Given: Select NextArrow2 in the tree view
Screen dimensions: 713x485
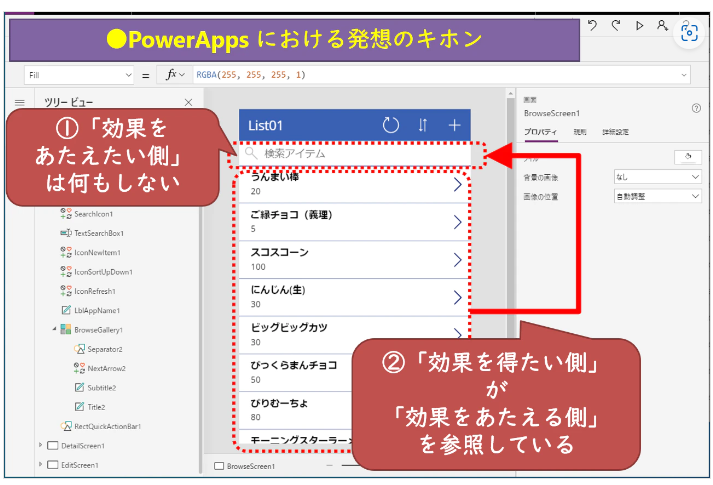Looking at the screenshot, I should pyautogui.click(x=106, y=368).
